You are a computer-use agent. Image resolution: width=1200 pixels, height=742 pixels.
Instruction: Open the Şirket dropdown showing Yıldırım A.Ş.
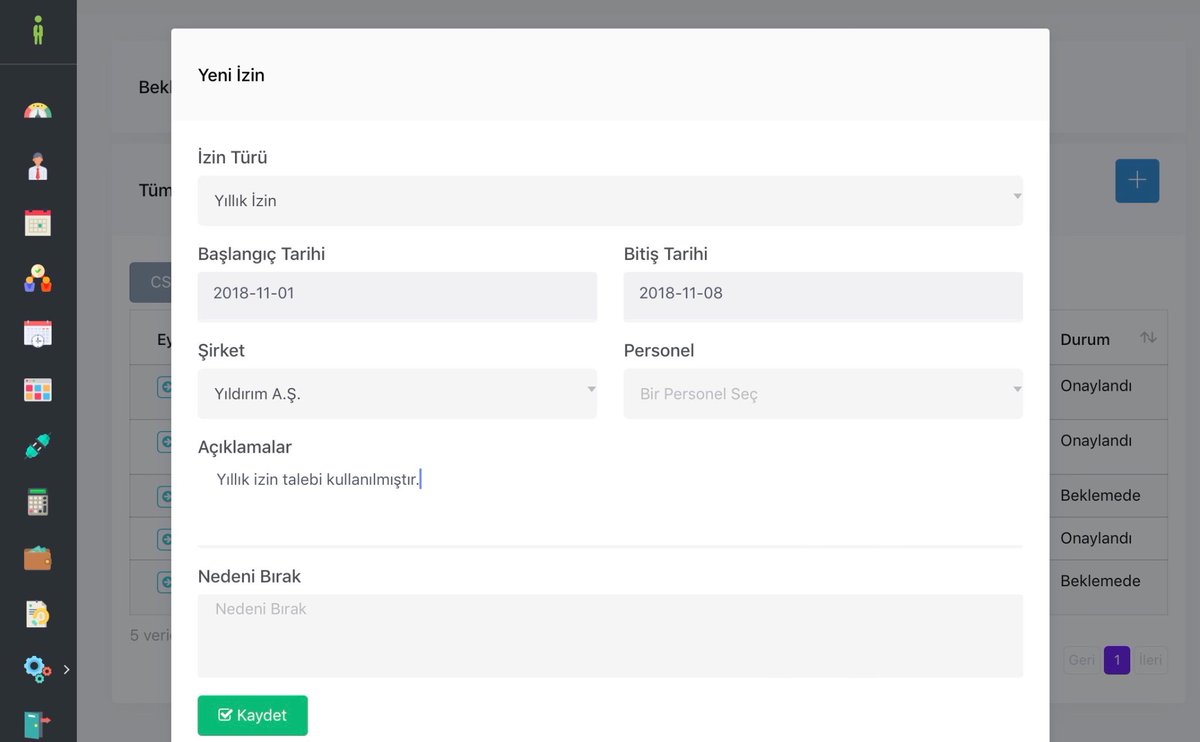(397, 394)
